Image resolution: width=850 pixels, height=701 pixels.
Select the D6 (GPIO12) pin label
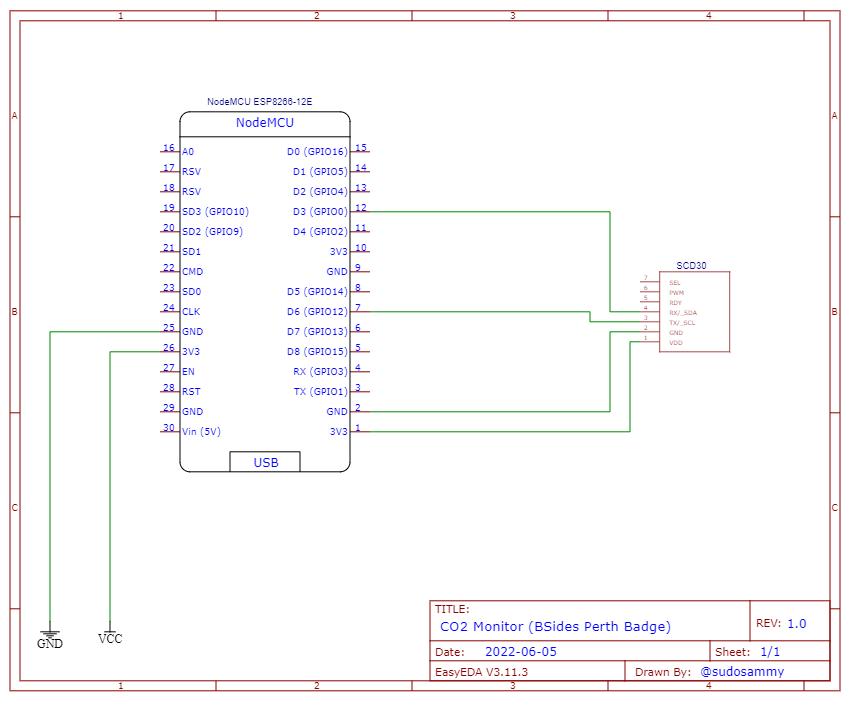pyautogui.click(x=317, y=312)
